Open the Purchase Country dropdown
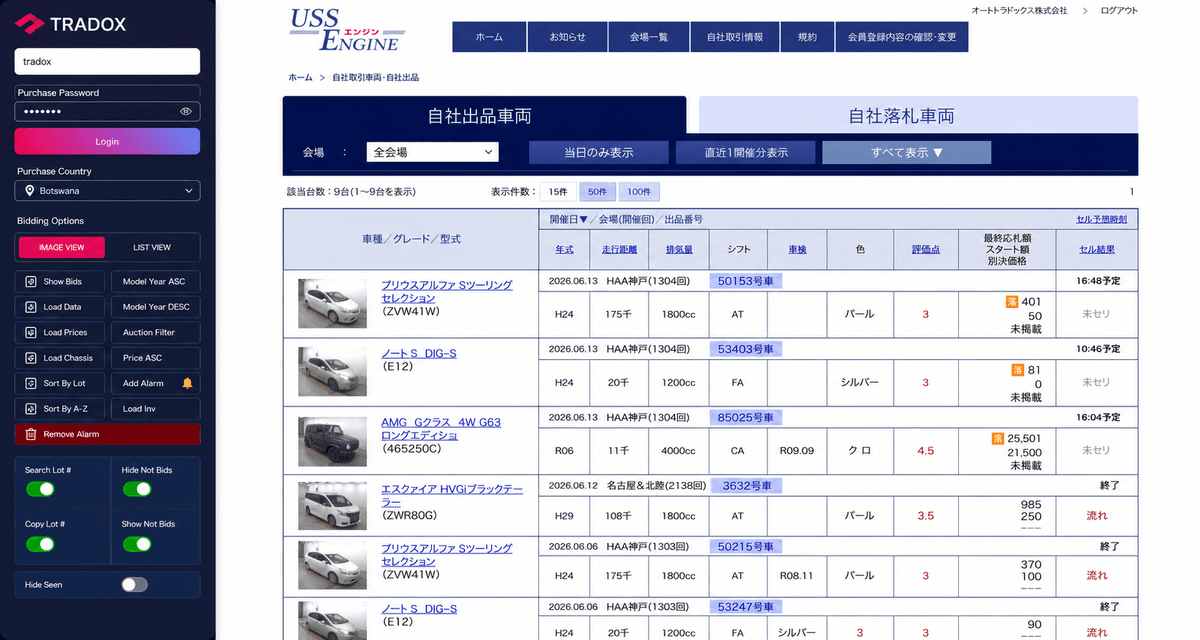 pos(107,191)
